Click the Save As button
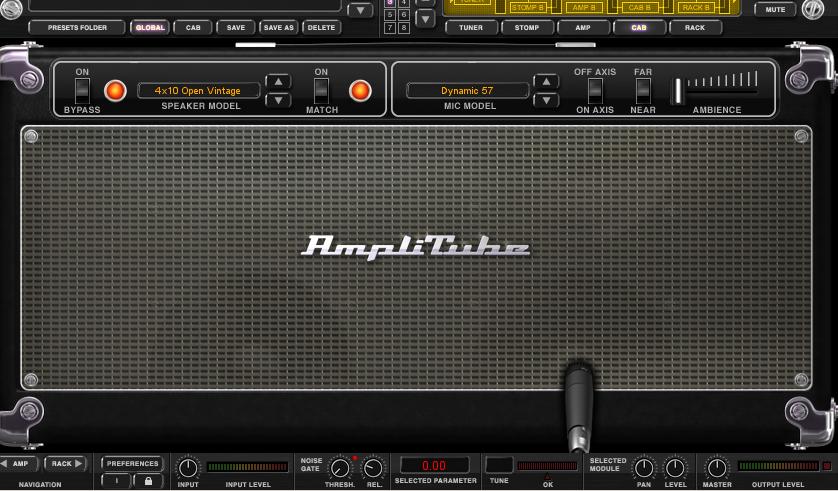 [x=278, y=27]
